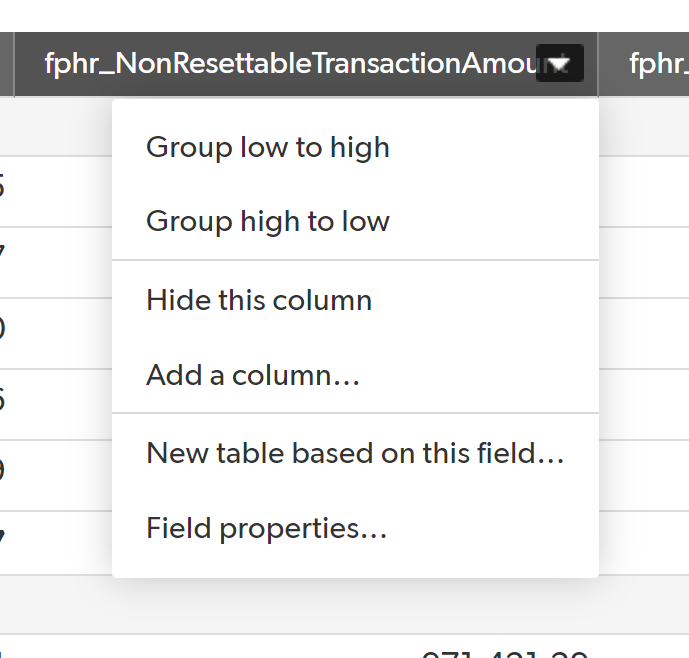
Task: Select the next fphr_ column header on right
Action: click(x=659, y=63)
